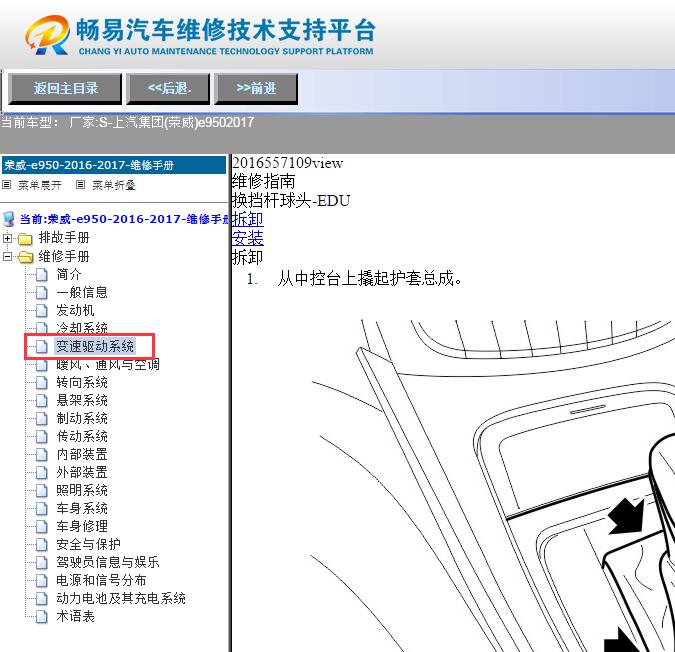Image resolution: width=675 pixels, height=652 pixels.
Task: Open the 冷却系统 section
Action: tap(82, 328)
